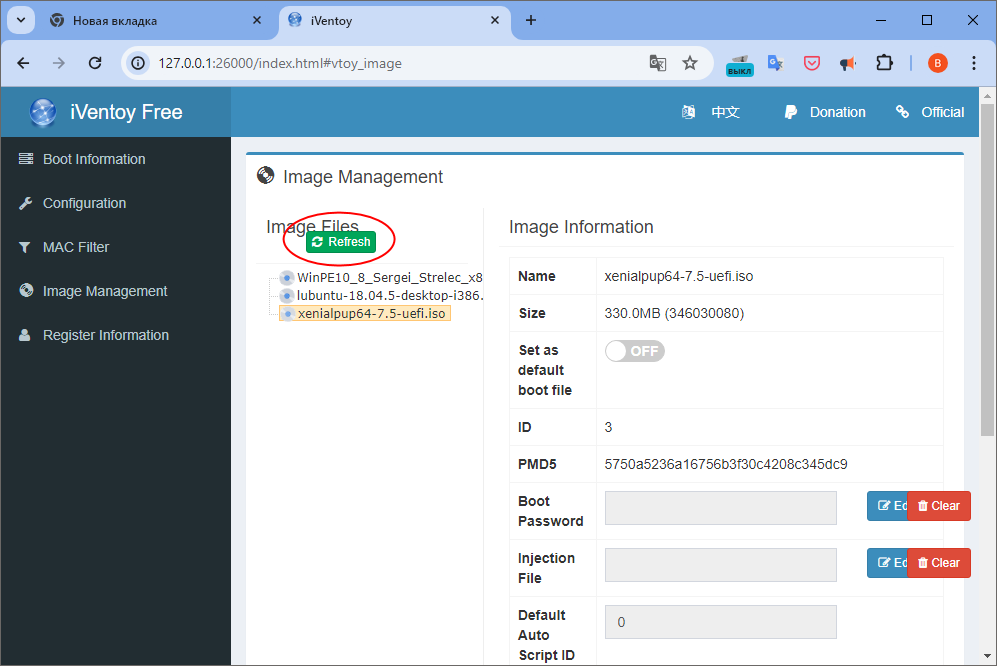Refresh the image files list
The height and width of the screenshot is (666, 997).
(x=341, y=242)
